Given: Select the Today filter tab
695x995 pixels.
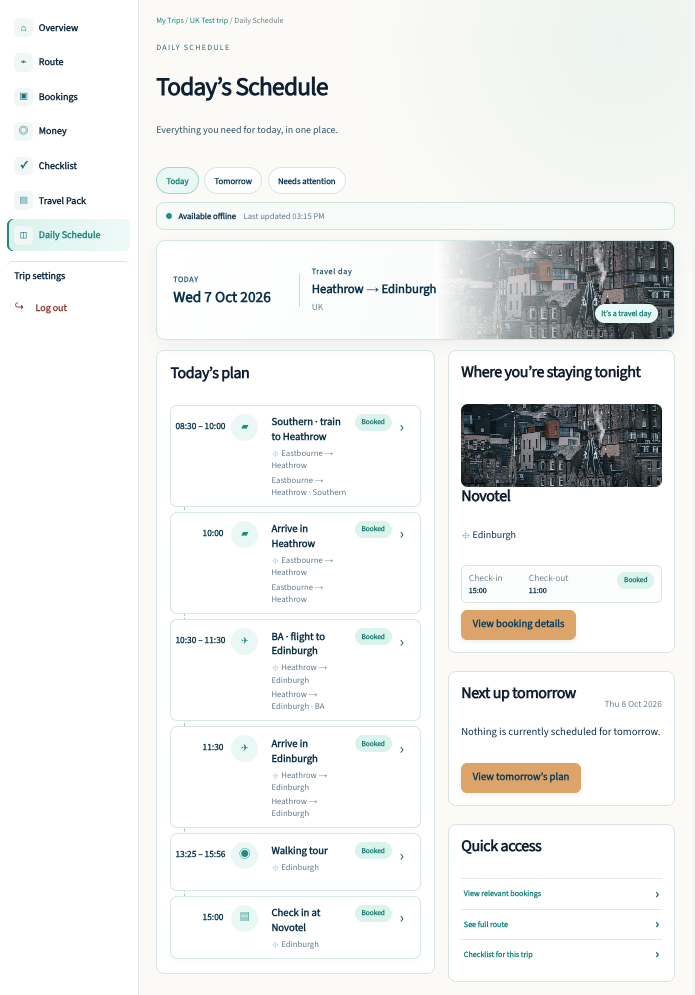Looking at the screenshot, I should [x=177, y=181].
